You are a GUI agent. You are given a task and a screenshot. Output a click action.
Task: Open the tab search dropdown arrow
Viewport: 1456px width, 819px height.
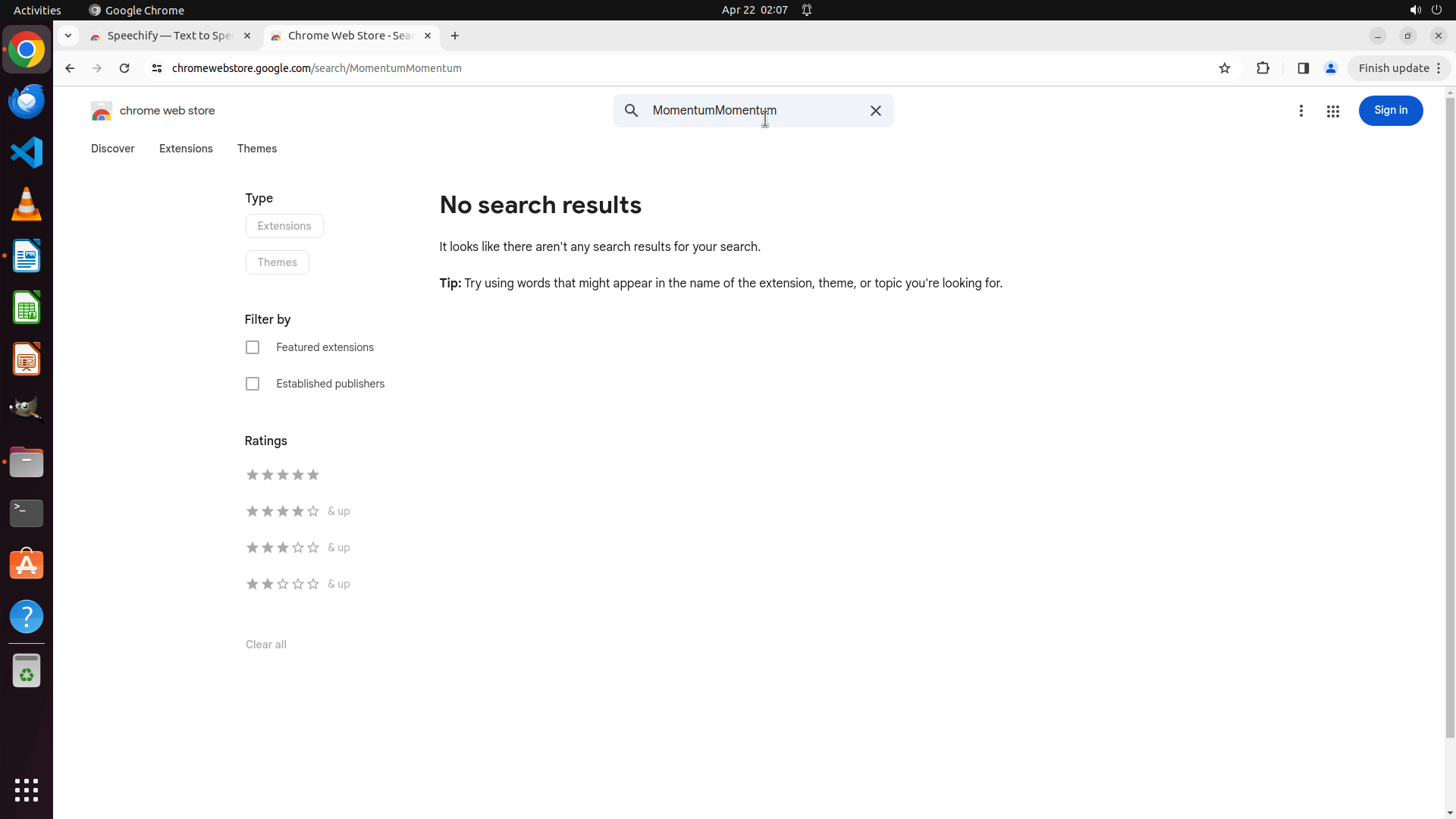coord(68,36)
